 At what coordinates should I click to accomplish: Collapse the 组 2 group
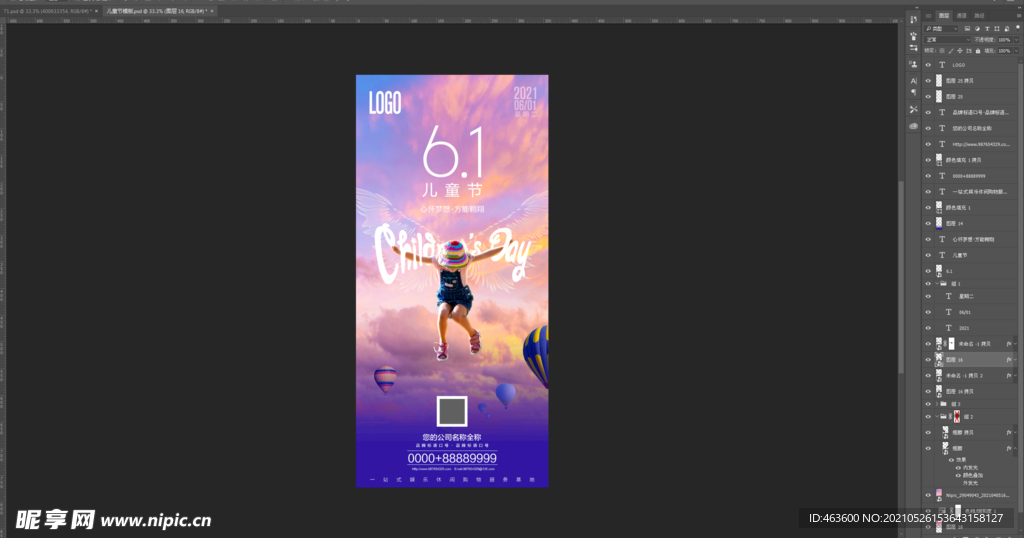936,416
